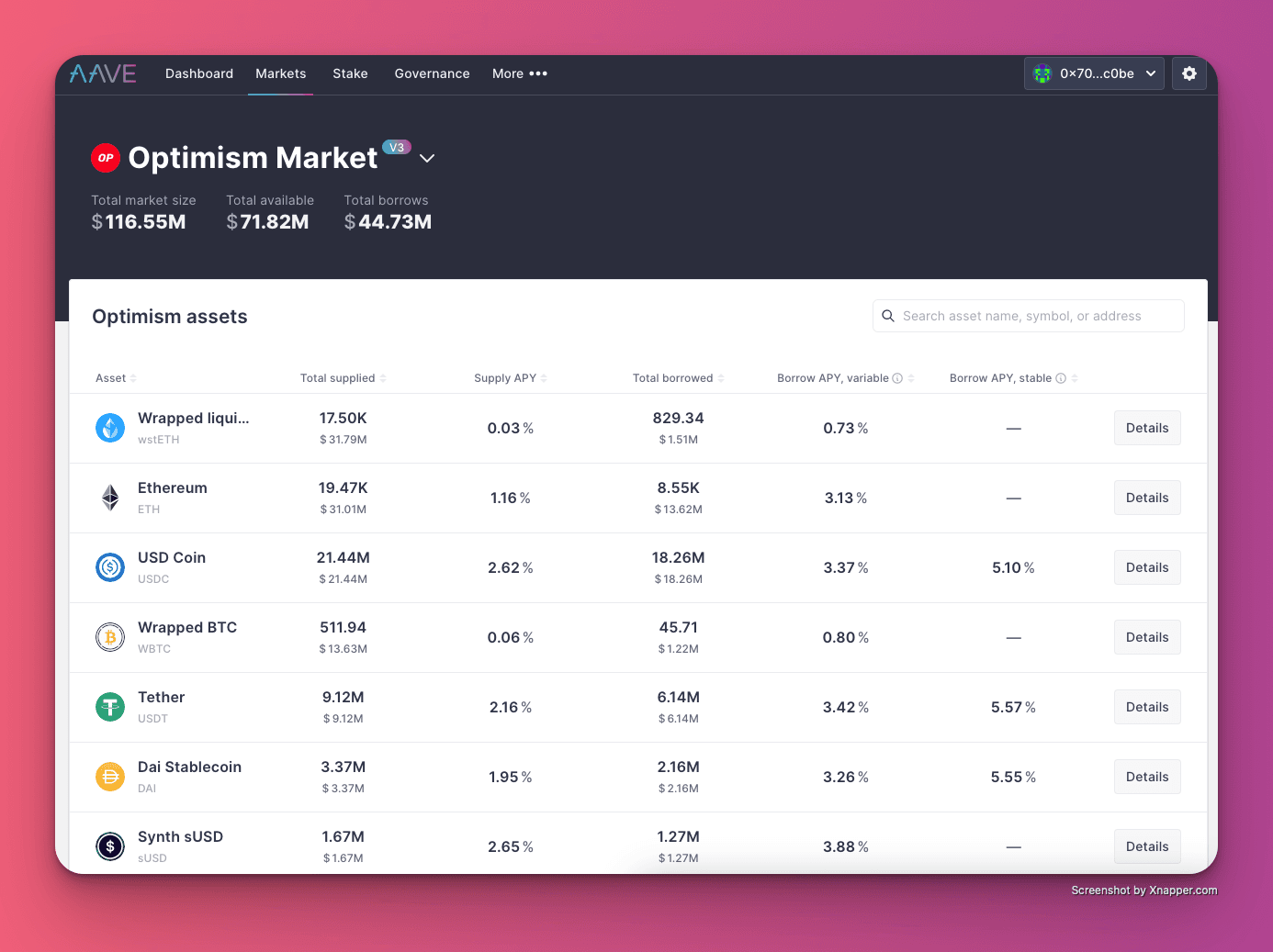Click the USD Coin asset name
1273x952 pixels.
[172, 557]
